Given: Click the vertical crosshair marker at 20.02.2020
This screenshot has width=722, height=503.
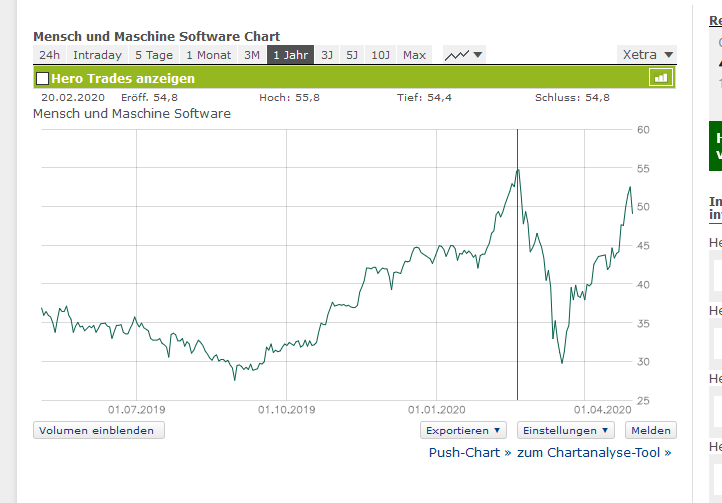Looking at the screenshot, I should [x=518, y=264].
